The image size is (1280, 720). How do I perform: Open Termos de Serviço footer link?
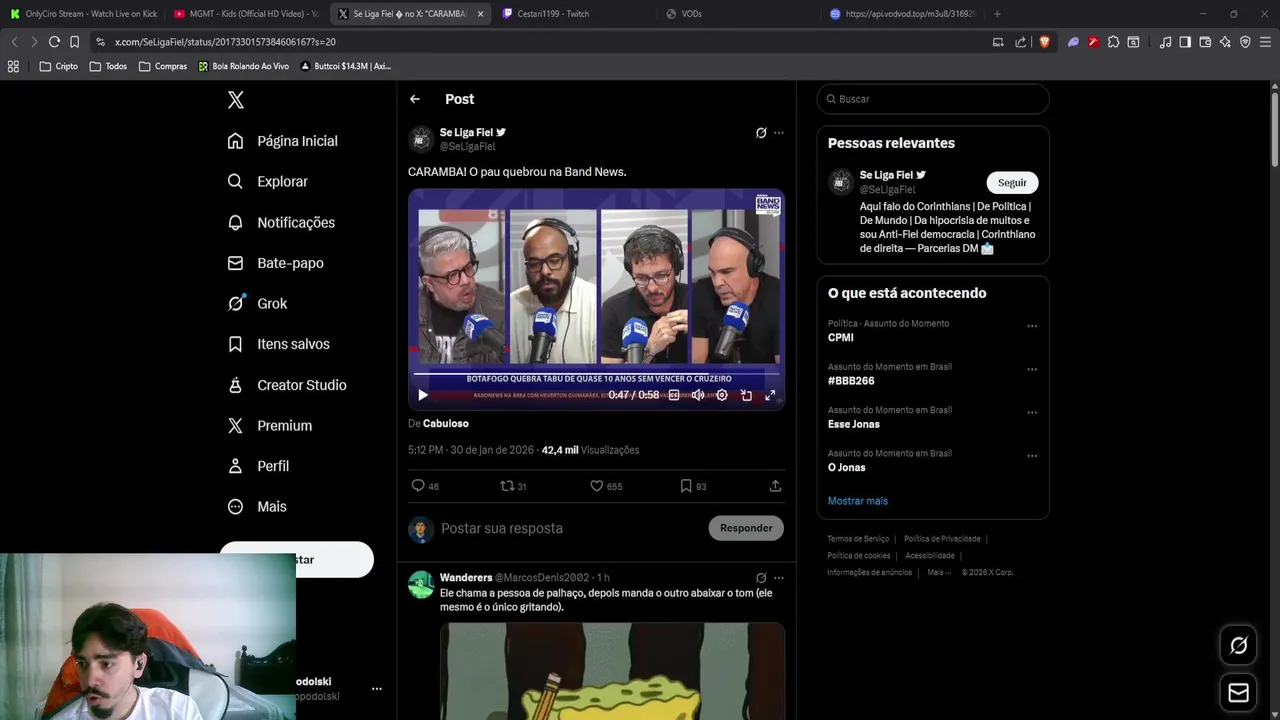click(x=858, y=539)
